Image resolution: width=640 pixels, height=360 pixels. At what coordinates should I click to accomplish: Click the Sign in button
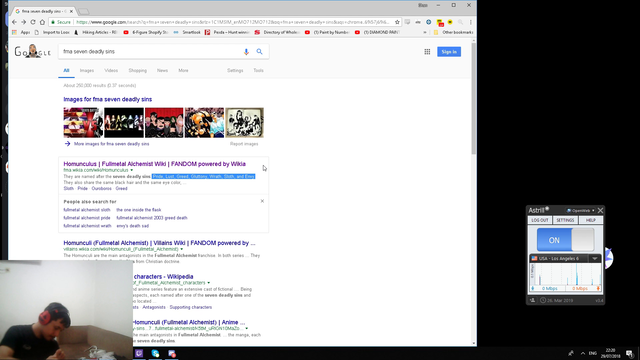point(449,52)
